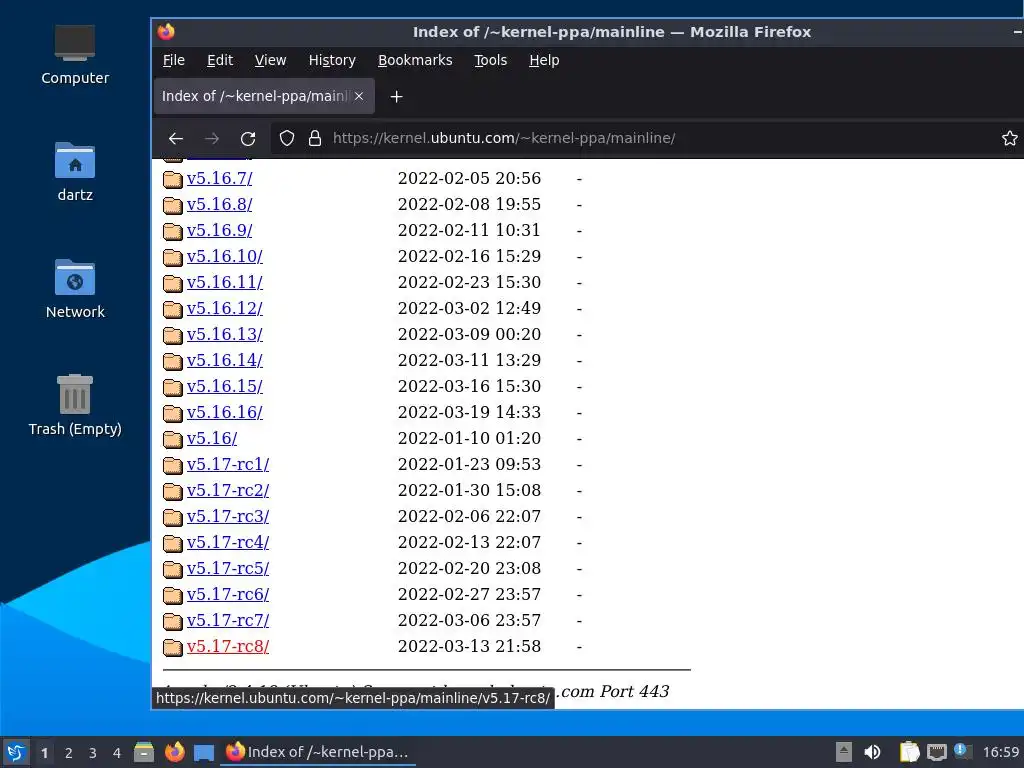Open the History menu
1024x768 pixels.
click(x=332, y=60)
